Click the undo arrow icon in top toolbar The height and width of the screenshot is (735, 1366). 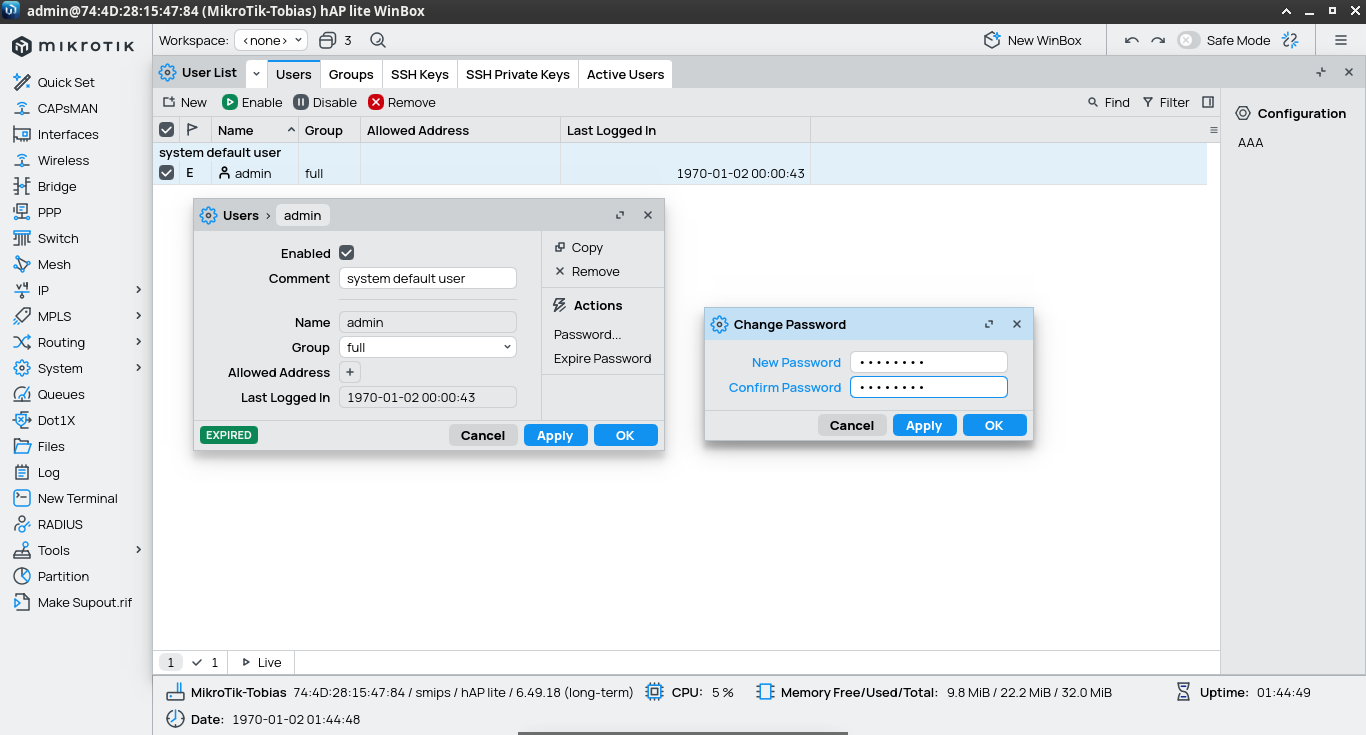click(x=1132, y=40)
